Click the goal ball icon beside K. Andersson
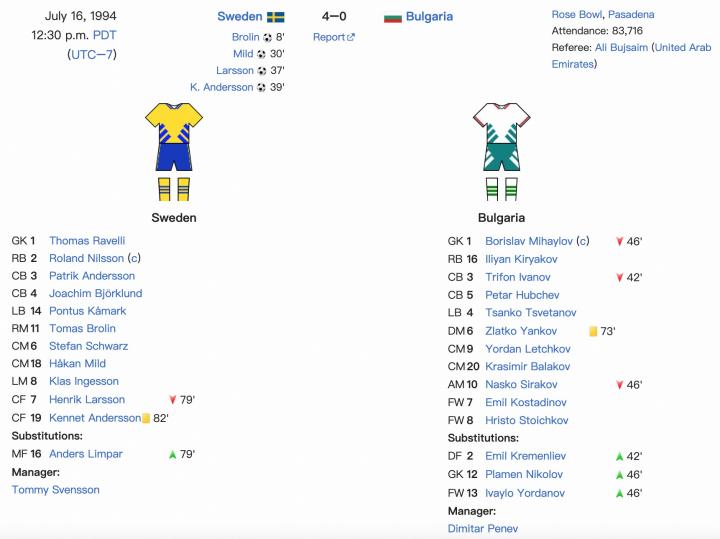This screenshot has height=539, width=720. pyautogui.click(x=261, y=87)
